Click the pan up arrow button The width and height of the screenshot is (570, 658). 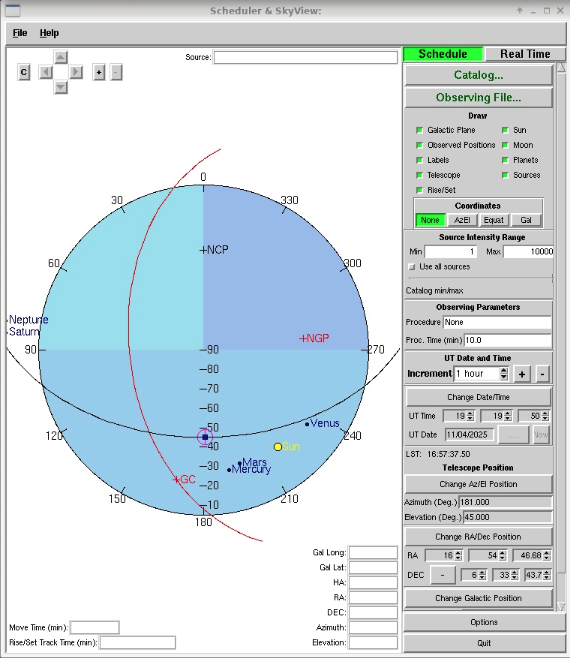click(x=61, y=57)
